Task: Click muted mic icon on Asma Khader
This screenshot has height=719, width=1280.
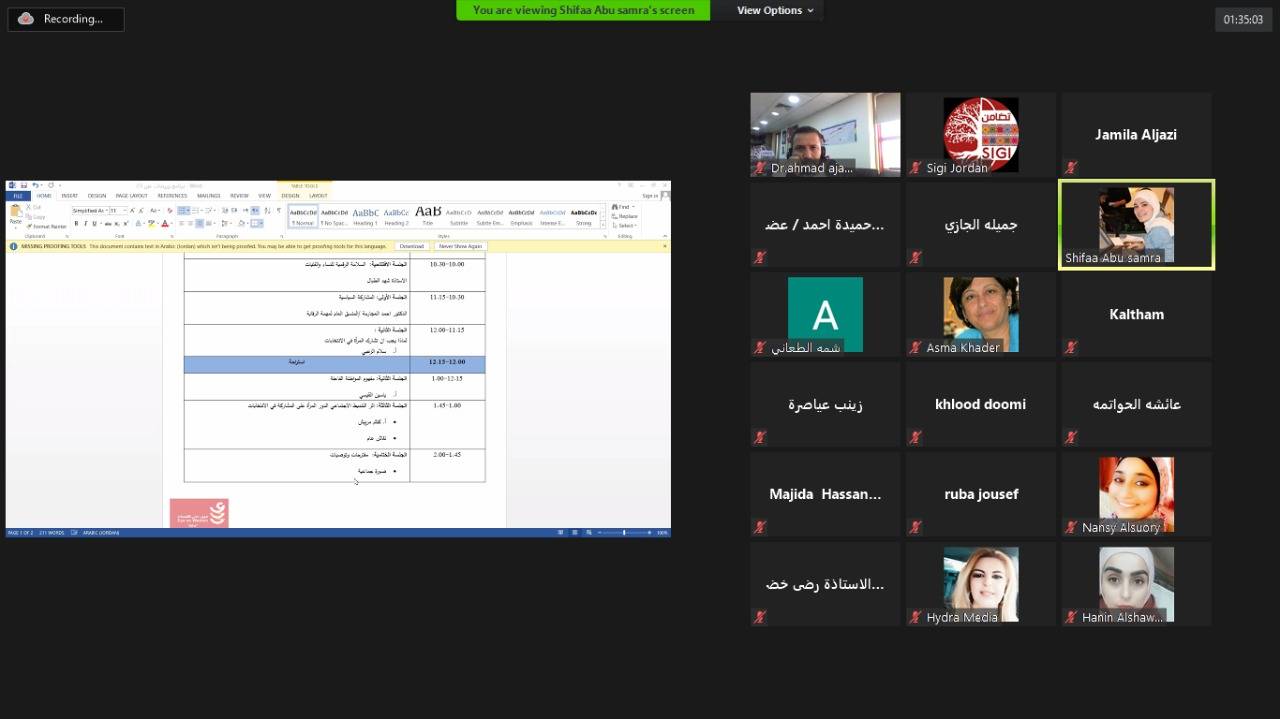Action: pyautogui.click(x=915, y=348)
